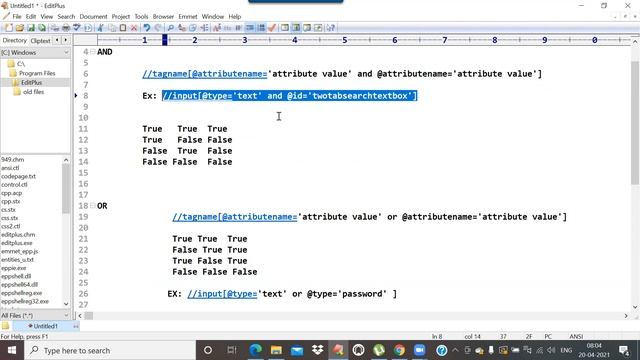640x360 pixels.
Task: Switch to the Directory sidebar tab
Action: 14,40
